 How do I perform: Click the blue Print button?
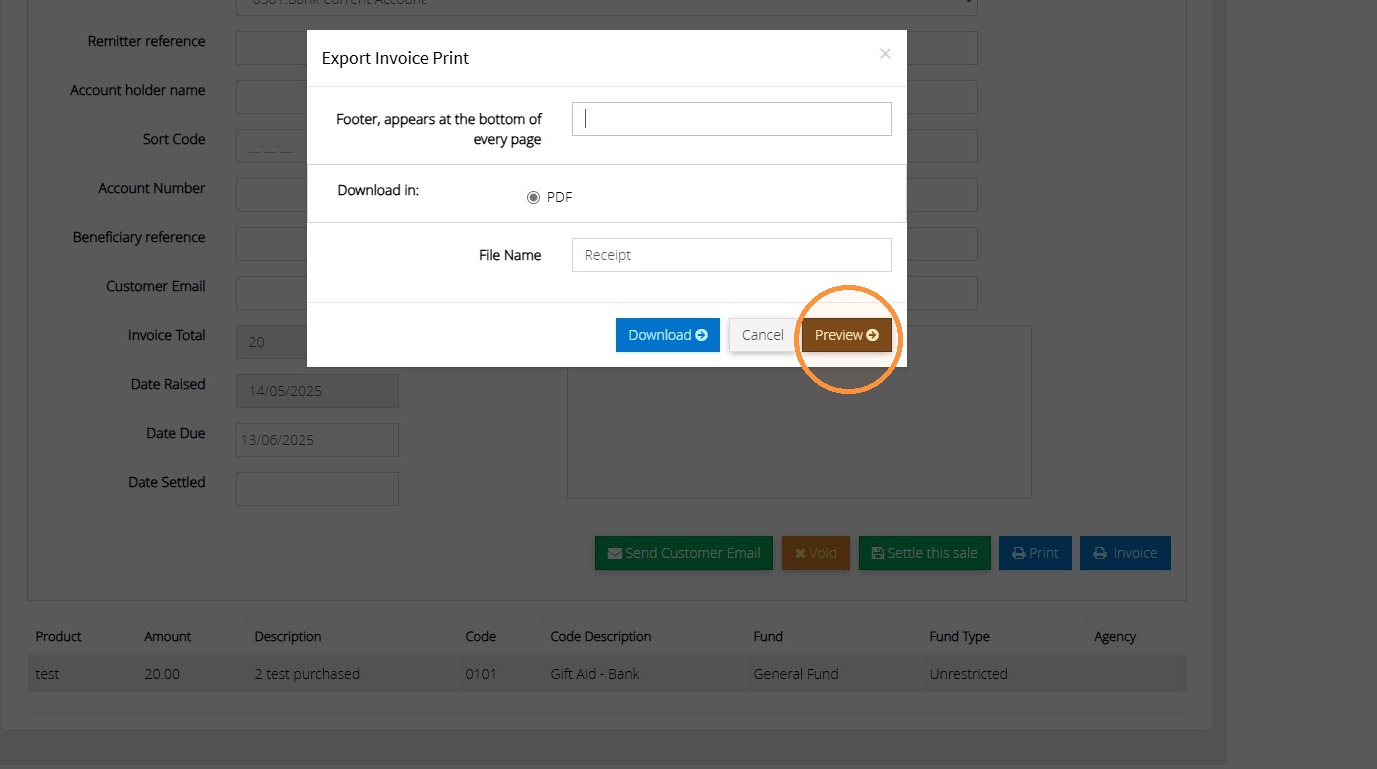point(1035,553)
